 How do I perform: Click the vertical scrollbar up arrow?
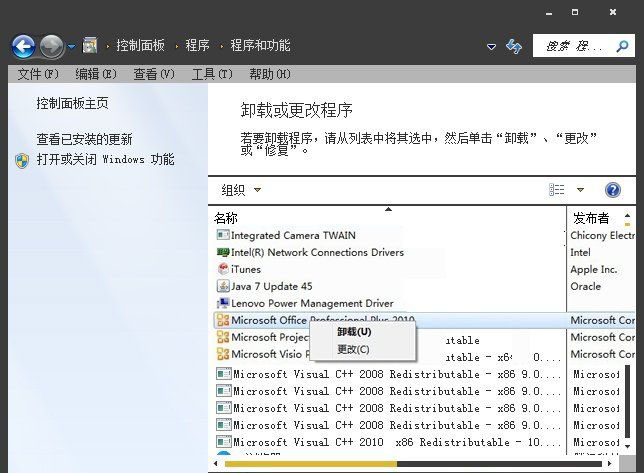[627, 215]
